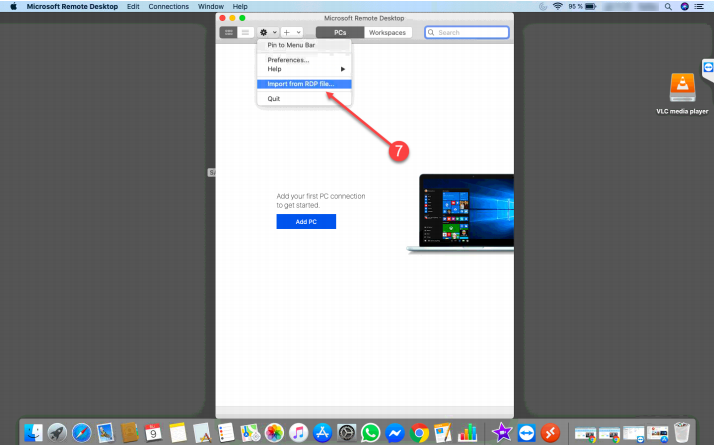This screenshot has width=714, height=445.
Task: Click the blue Add PC button
Action: tap(306, 221)
